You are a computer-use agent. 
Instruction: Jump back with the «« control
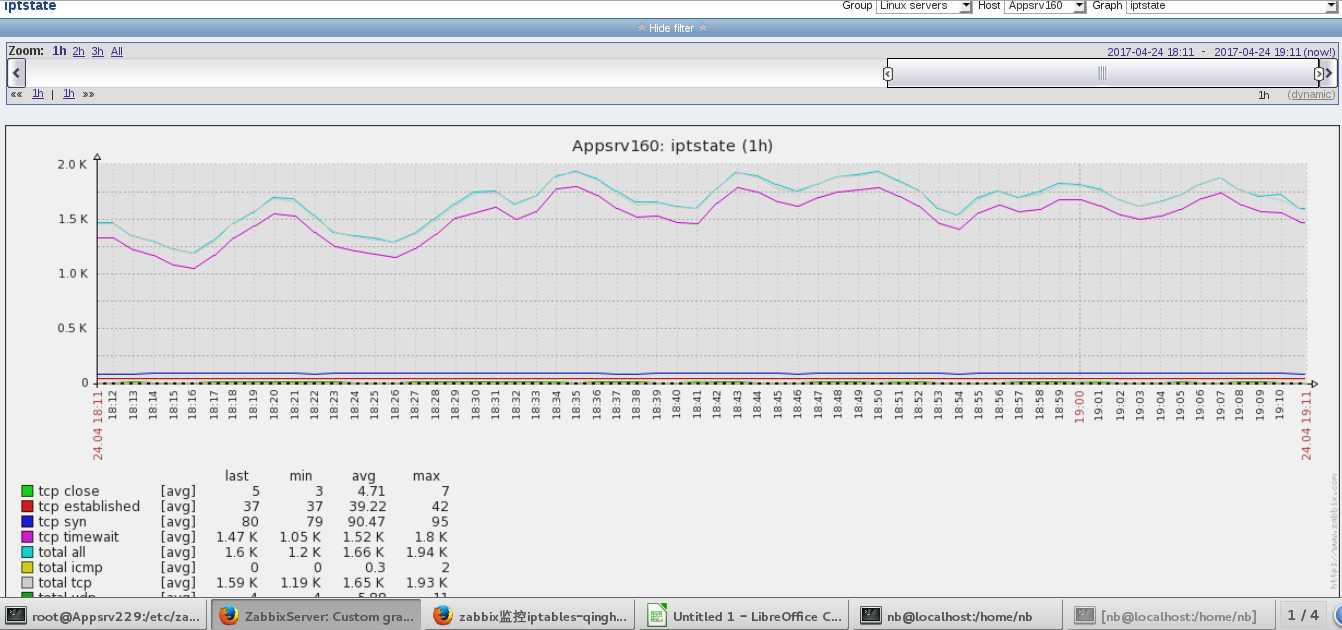[16, 94]
